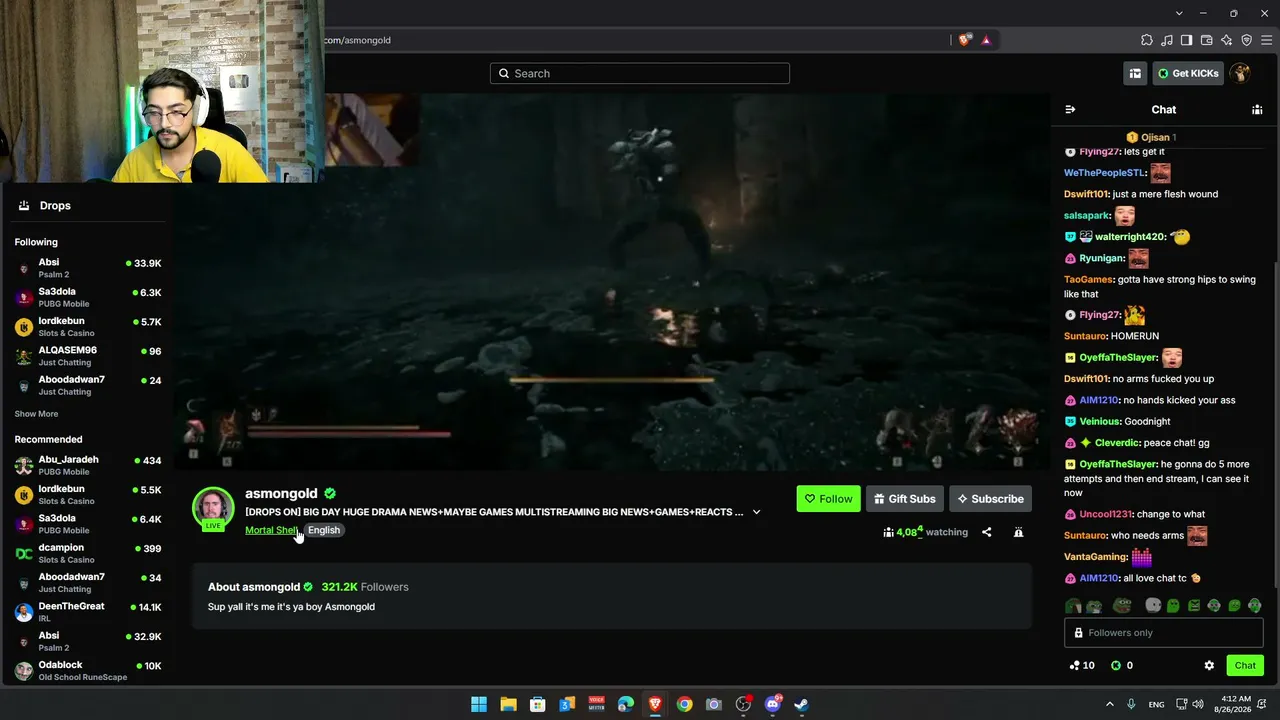Toggle microphone icon in system tray
The height and width of the screenshot is (720, 1280).
click(x=1131, y=704)
